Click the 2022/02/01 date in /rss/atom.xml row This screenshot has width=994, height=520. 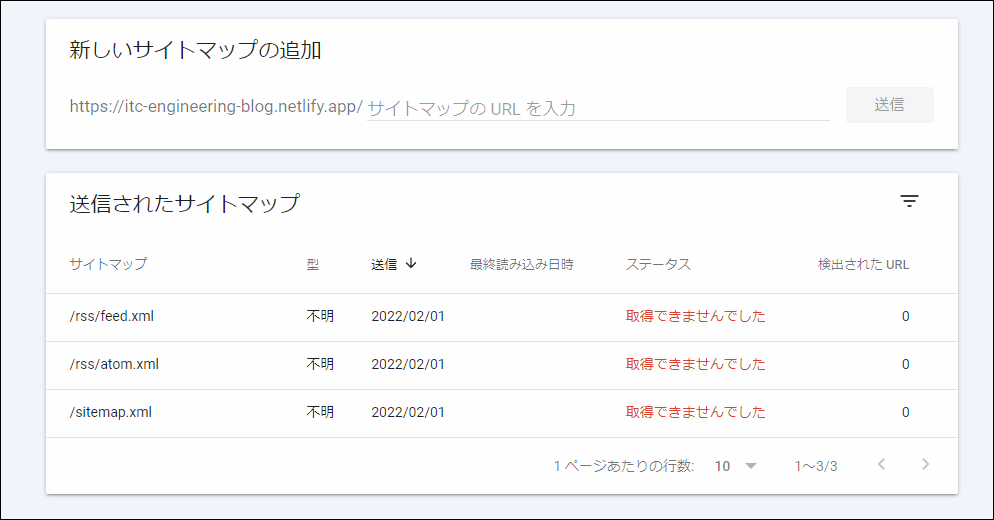pos(408,365)
